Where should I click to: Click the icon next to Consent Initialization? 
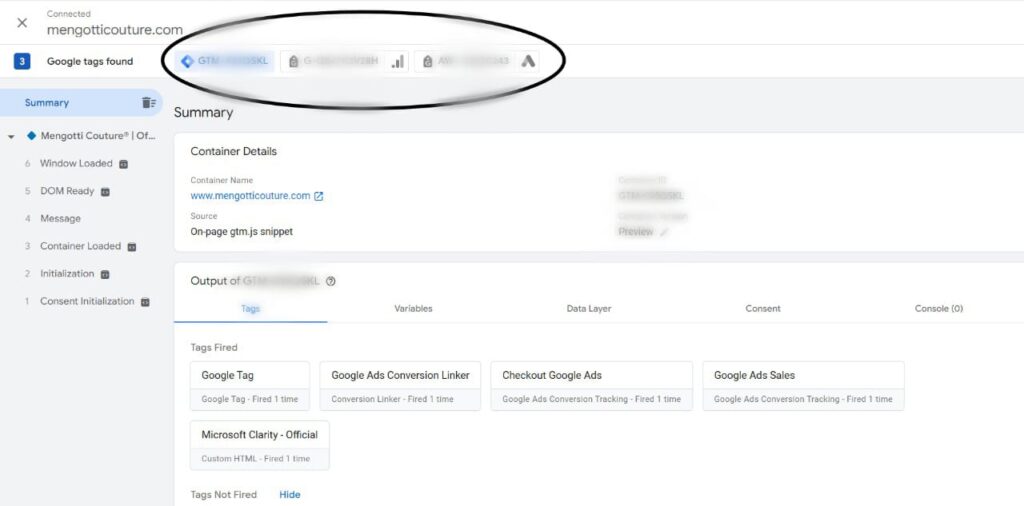click(x=145, y=302)
